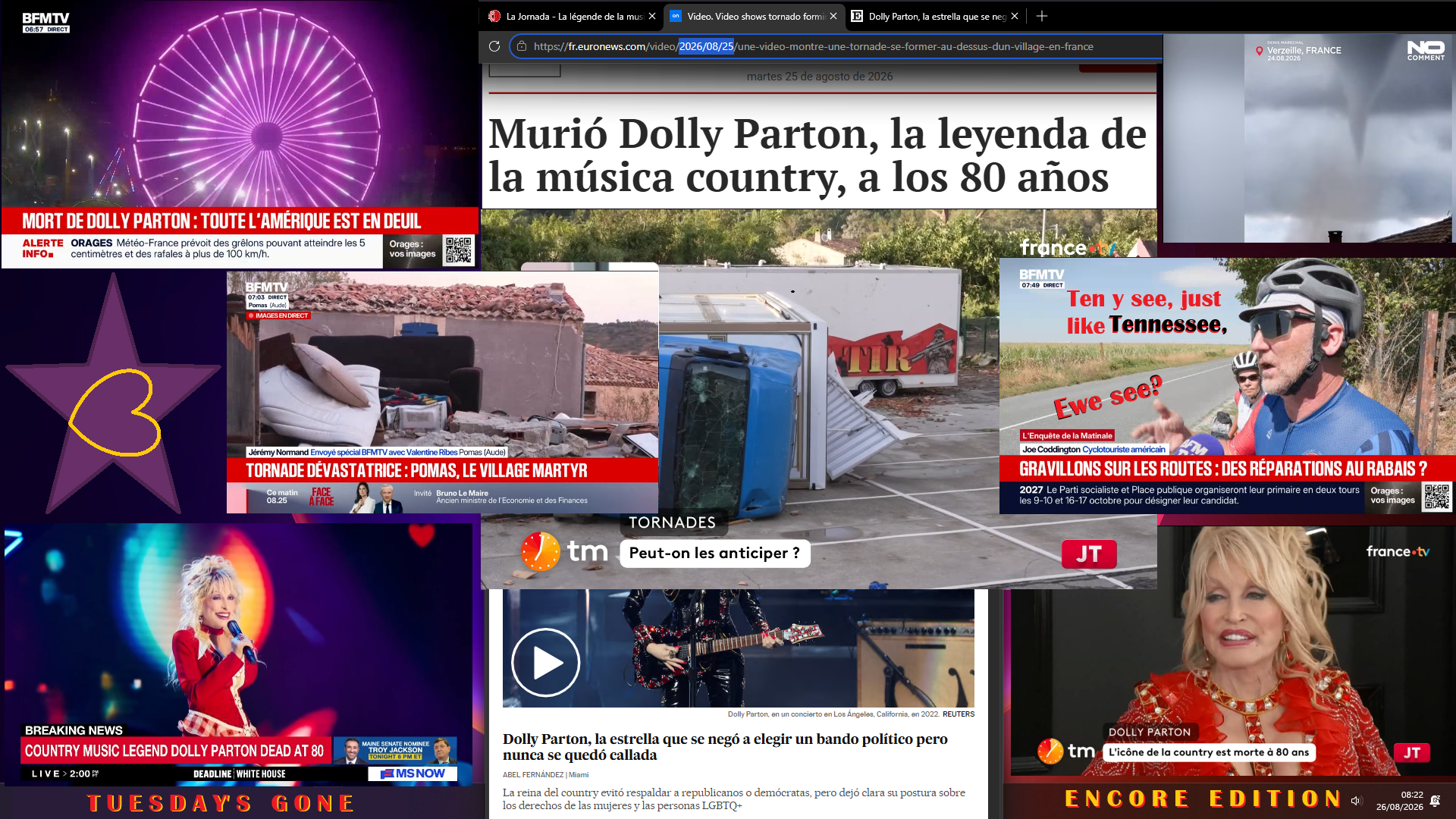Open the 'nunca se quedó callada' headline
The image size is (1456, 819).
point(725,747)
